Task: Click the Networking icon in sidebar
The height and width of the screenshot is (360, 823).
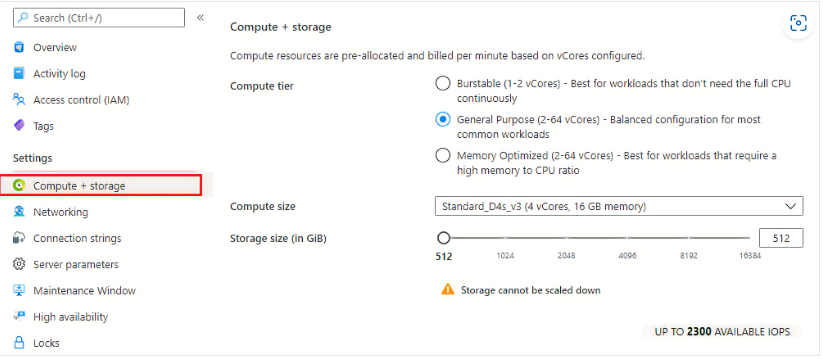Action: tap(19, 212)
